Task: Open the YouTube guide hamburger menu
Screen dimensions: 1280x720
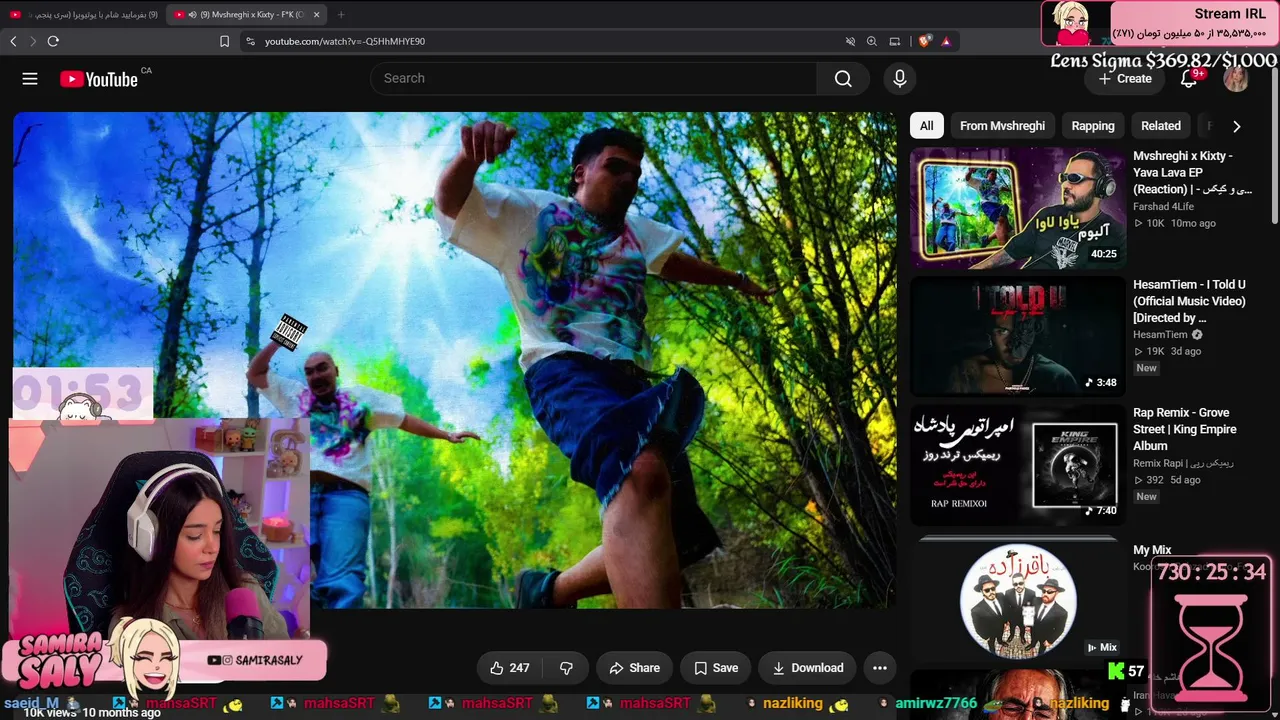Action: [x=30, y=79]
